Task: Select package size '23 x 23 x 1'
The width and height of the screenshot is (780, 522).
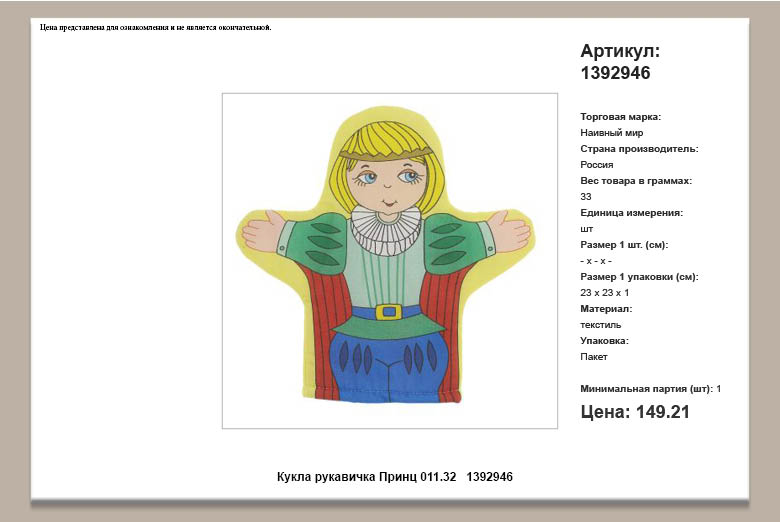Action: tap(604, 293)
